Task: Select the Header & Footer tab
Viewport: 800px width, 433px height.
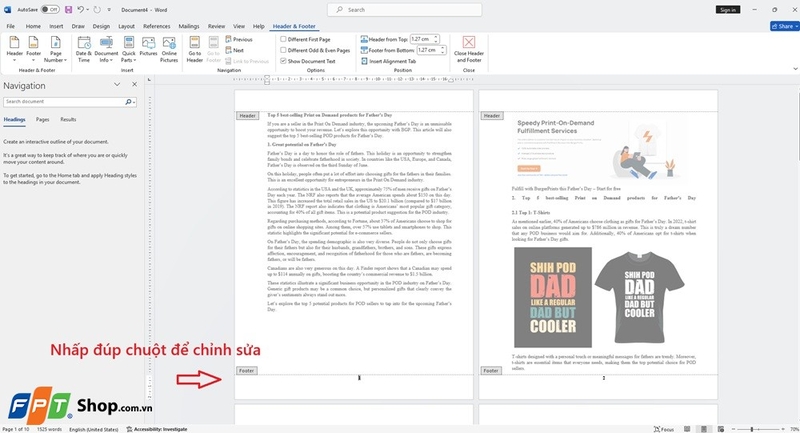Action: (x=294, y=26)
